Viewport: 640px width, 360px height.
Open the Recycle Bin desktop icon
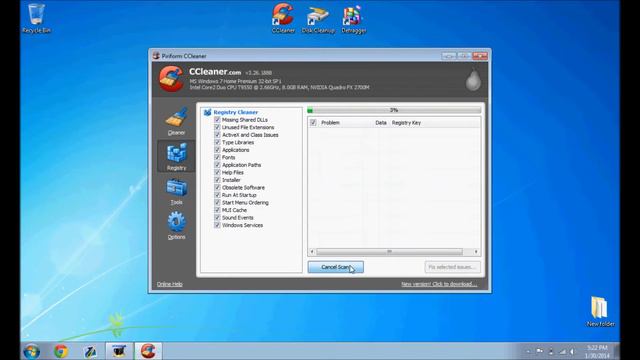click(x=36, y=19)
